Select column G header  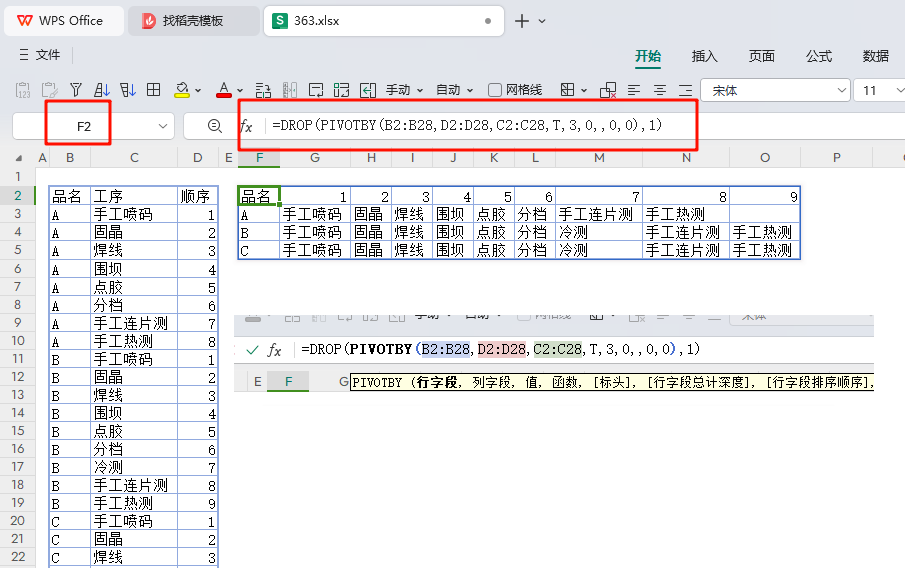click(315, 158)
